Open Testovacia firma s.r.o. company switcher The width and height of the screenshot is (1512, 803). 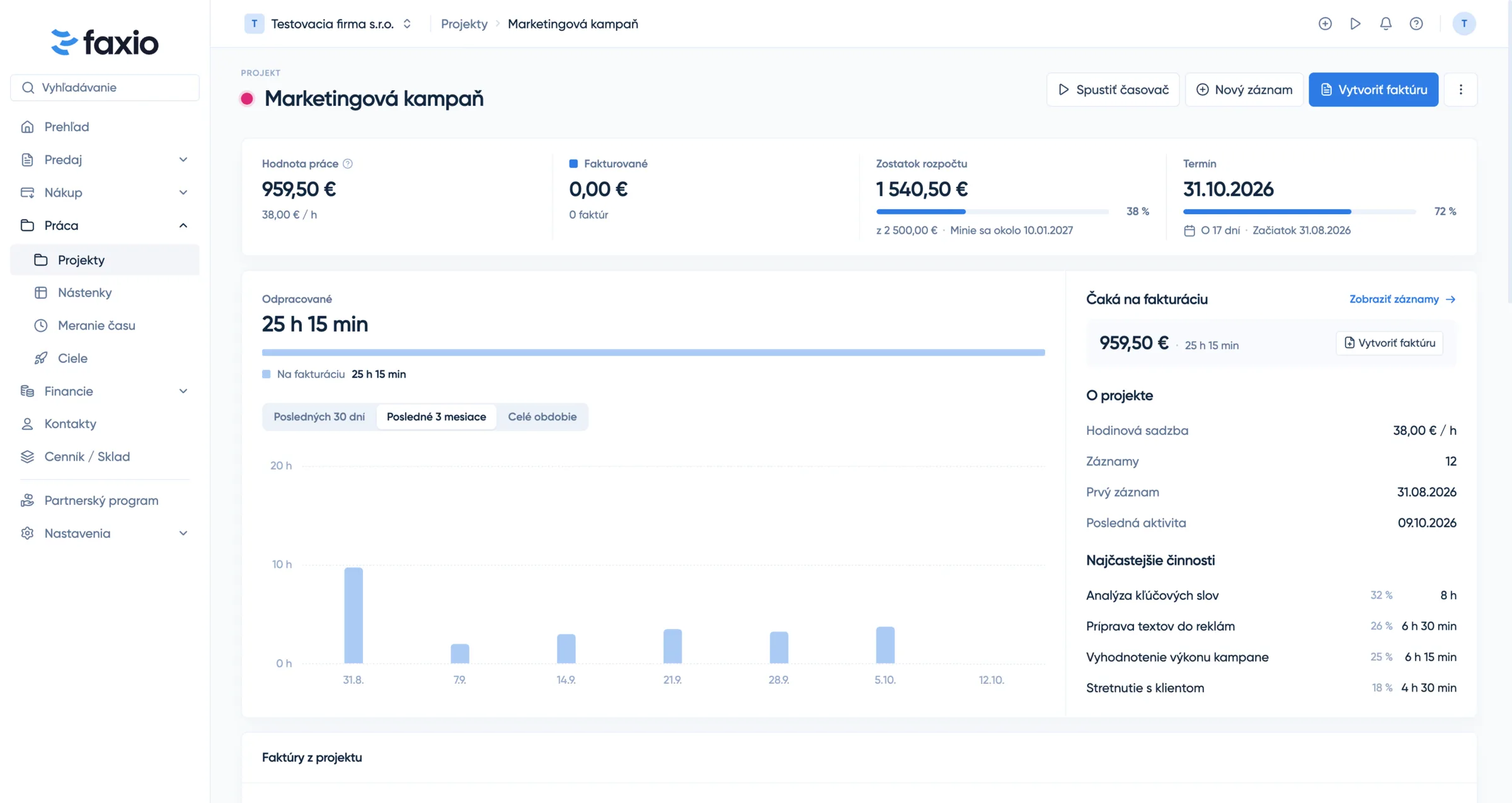(x=328, y=23)
